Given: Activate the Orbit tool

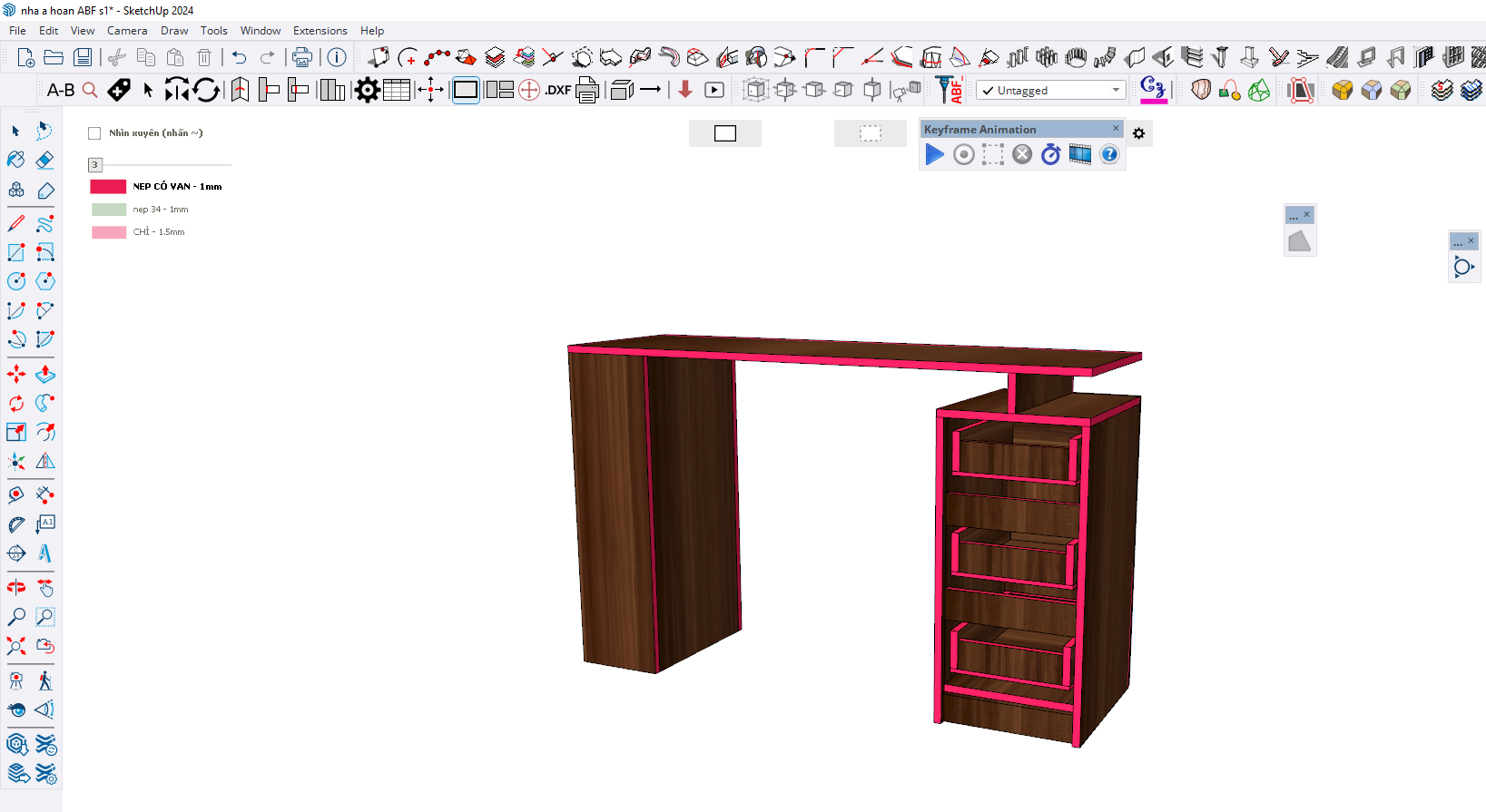Looking at the screenshot, I should point(16,588).
